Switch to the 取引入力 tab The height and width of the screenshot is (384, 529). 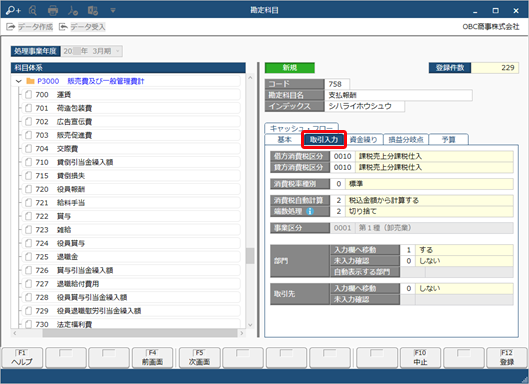tap(324, 139)
